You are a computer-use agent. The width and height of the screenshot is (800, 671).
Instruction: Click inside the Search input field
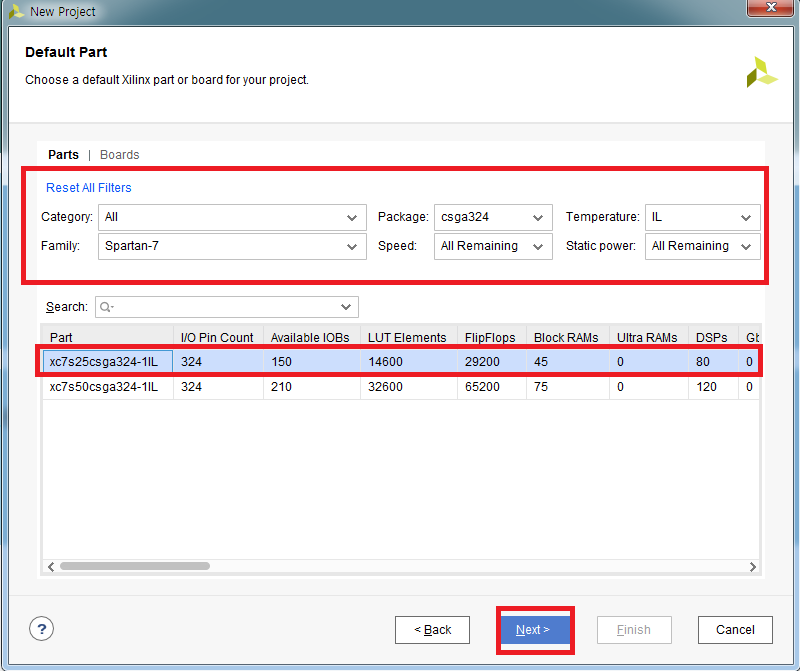(227, 307)
